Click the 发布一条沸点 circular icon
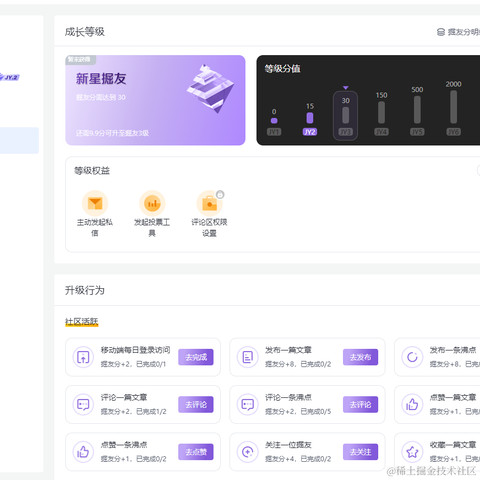Viewport: 480px width, 480px height. pyautogui.click(x=412, y=357)
